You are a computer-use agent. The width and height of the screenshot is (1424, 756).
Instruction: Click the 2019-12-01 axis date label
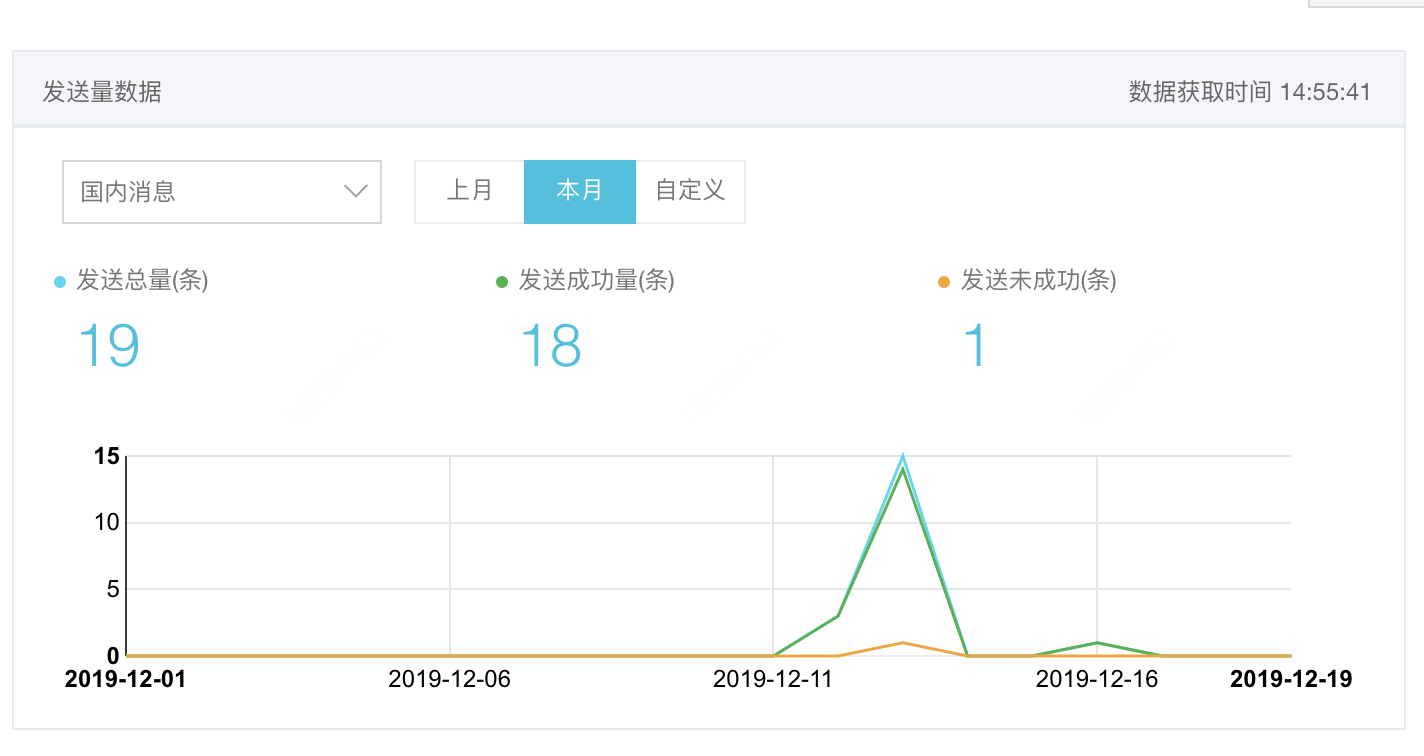coord(125,679)
